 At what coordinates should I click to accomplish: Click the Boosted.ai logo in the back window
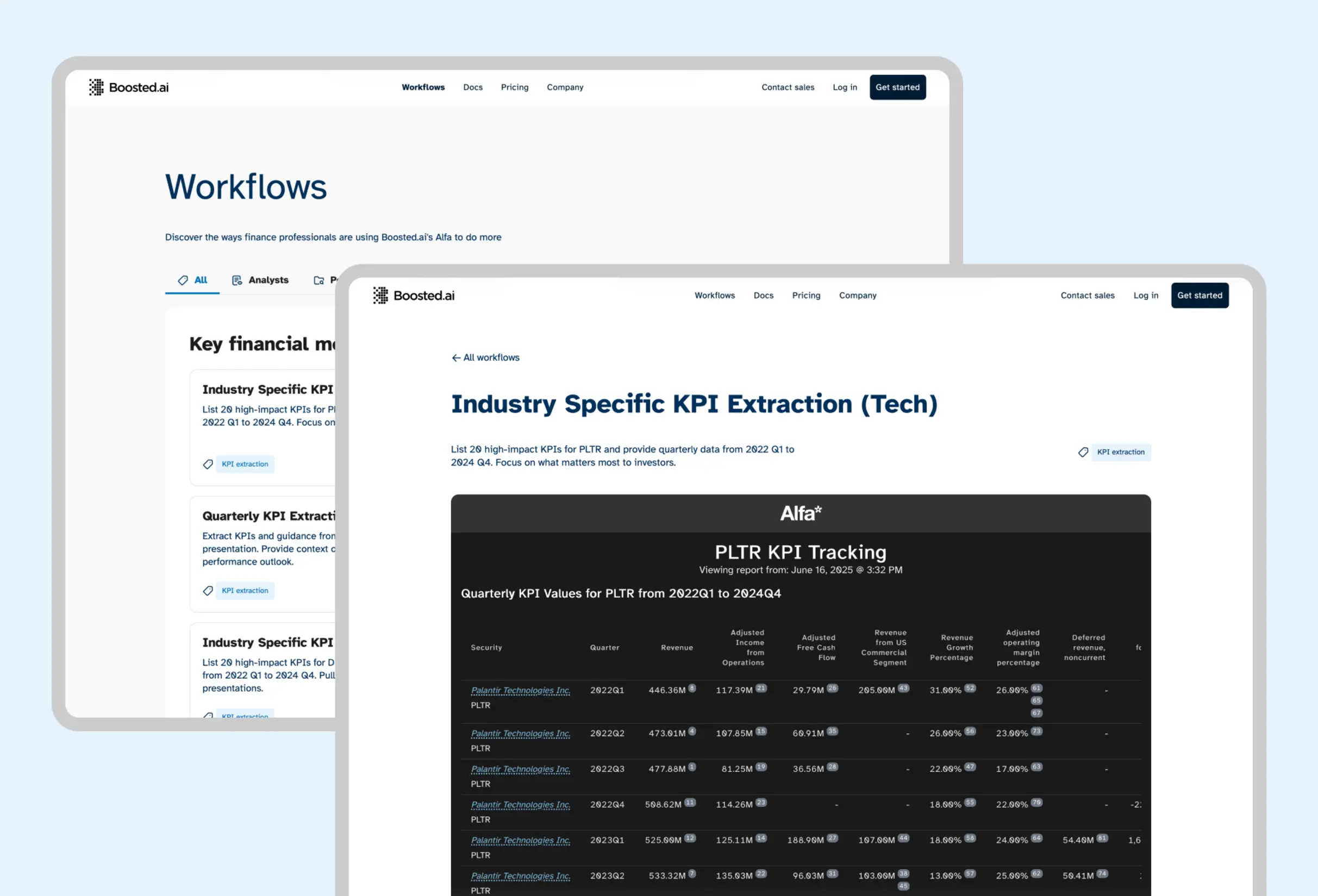[x=129, y=87]
